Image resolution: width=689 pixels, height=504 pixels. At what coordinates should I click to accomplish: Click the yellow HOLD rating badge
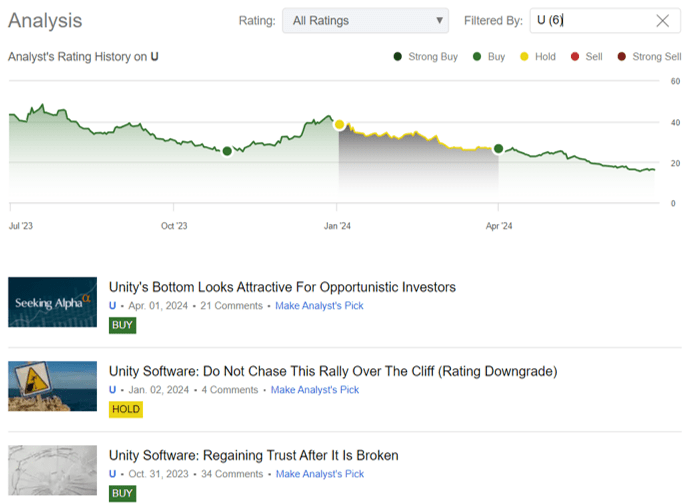pyautogui.click(x=125, y=409)
